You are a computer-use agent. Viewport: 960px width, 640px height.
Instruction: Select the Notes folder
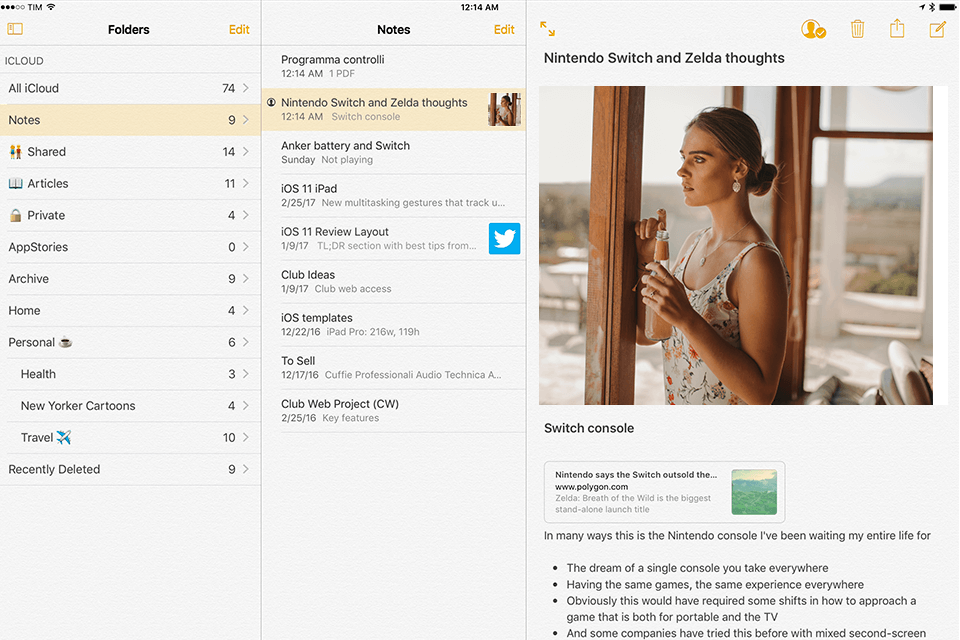click(130, 120)
